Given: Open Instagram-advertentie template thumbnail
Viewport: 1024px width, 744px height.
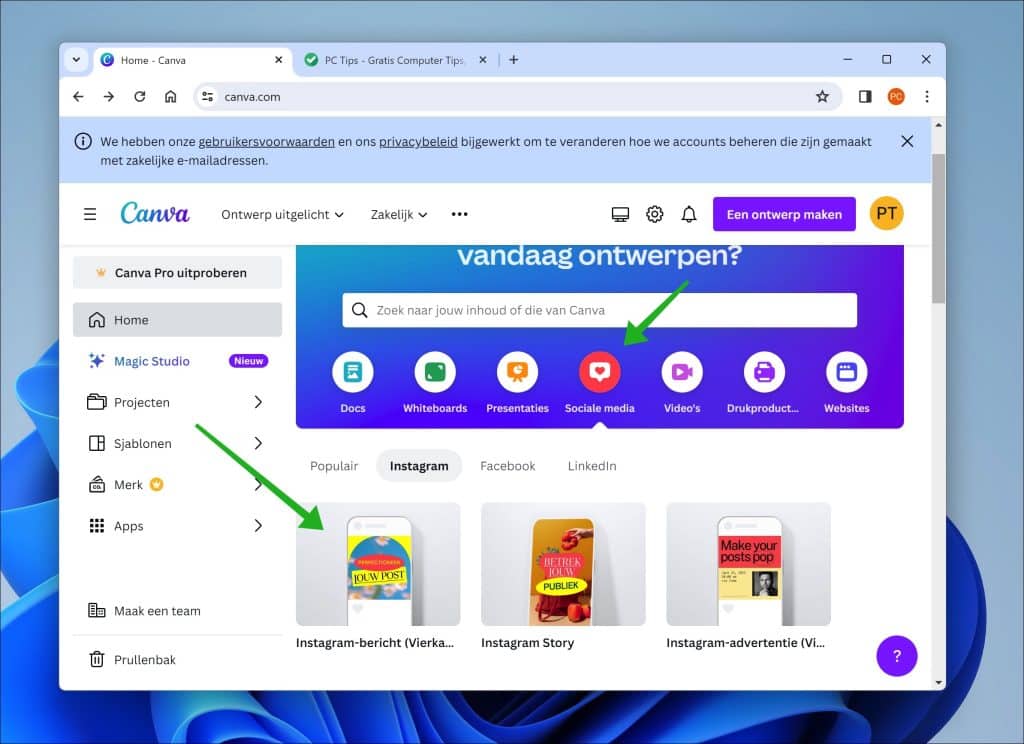Looking at the screenshot, I should coord(748,564).
